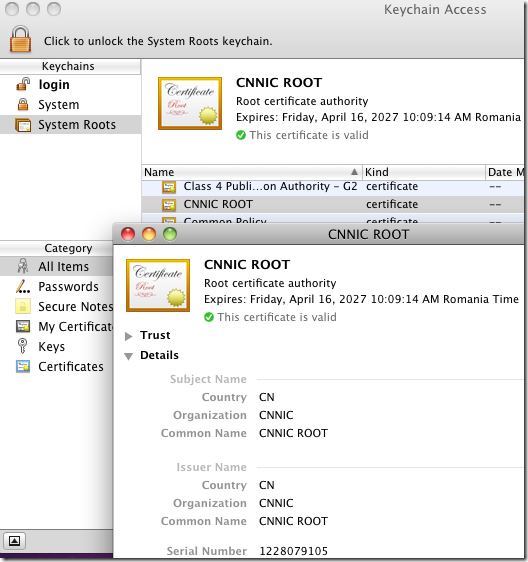
Task: Click the large certificate image in main window
Action: pyautogui.click(x=190, y=104)
